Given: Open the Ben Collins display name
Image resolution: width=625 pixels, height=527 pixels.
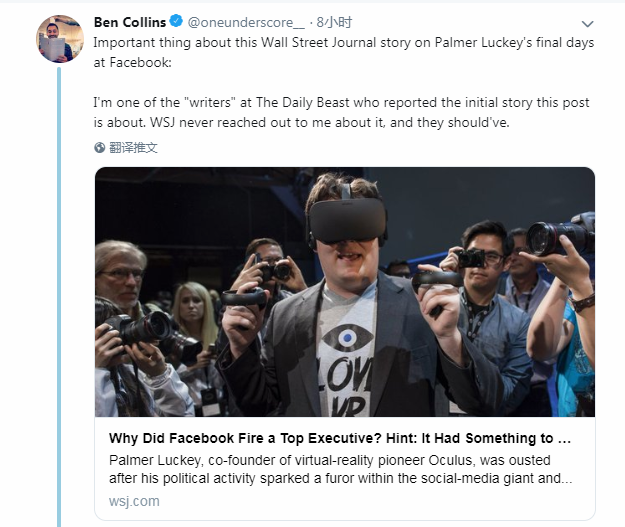Looking at the screenshot, I should click(129, 22).
